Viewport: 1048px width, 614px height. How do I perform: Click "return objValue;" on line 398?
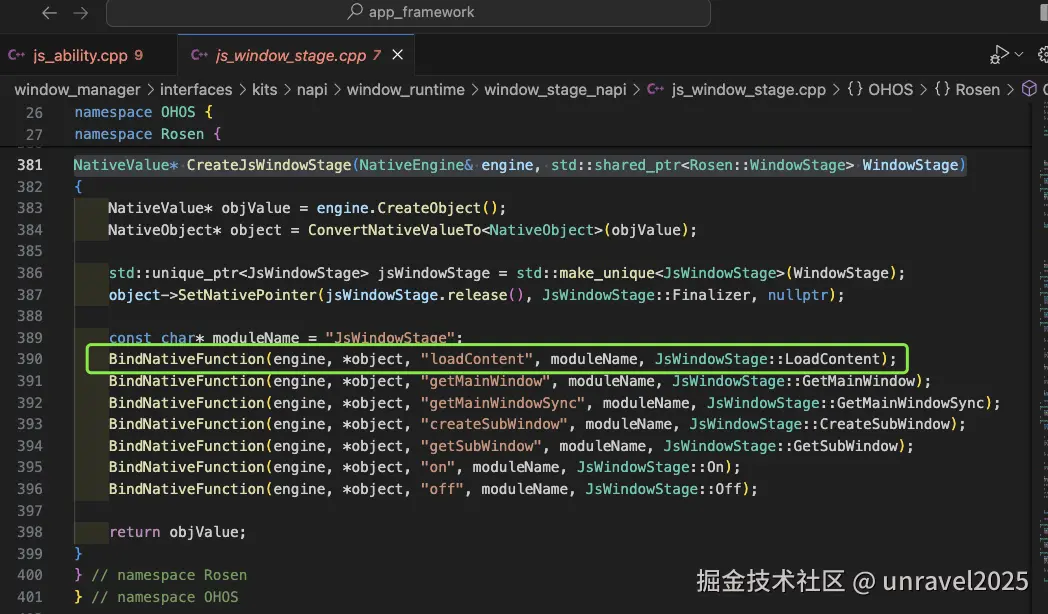[178, 532]
